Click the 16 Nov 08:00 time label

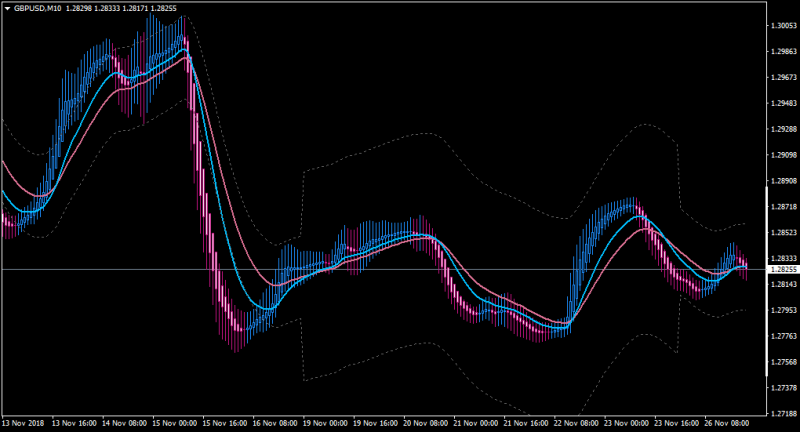[274, 423]
